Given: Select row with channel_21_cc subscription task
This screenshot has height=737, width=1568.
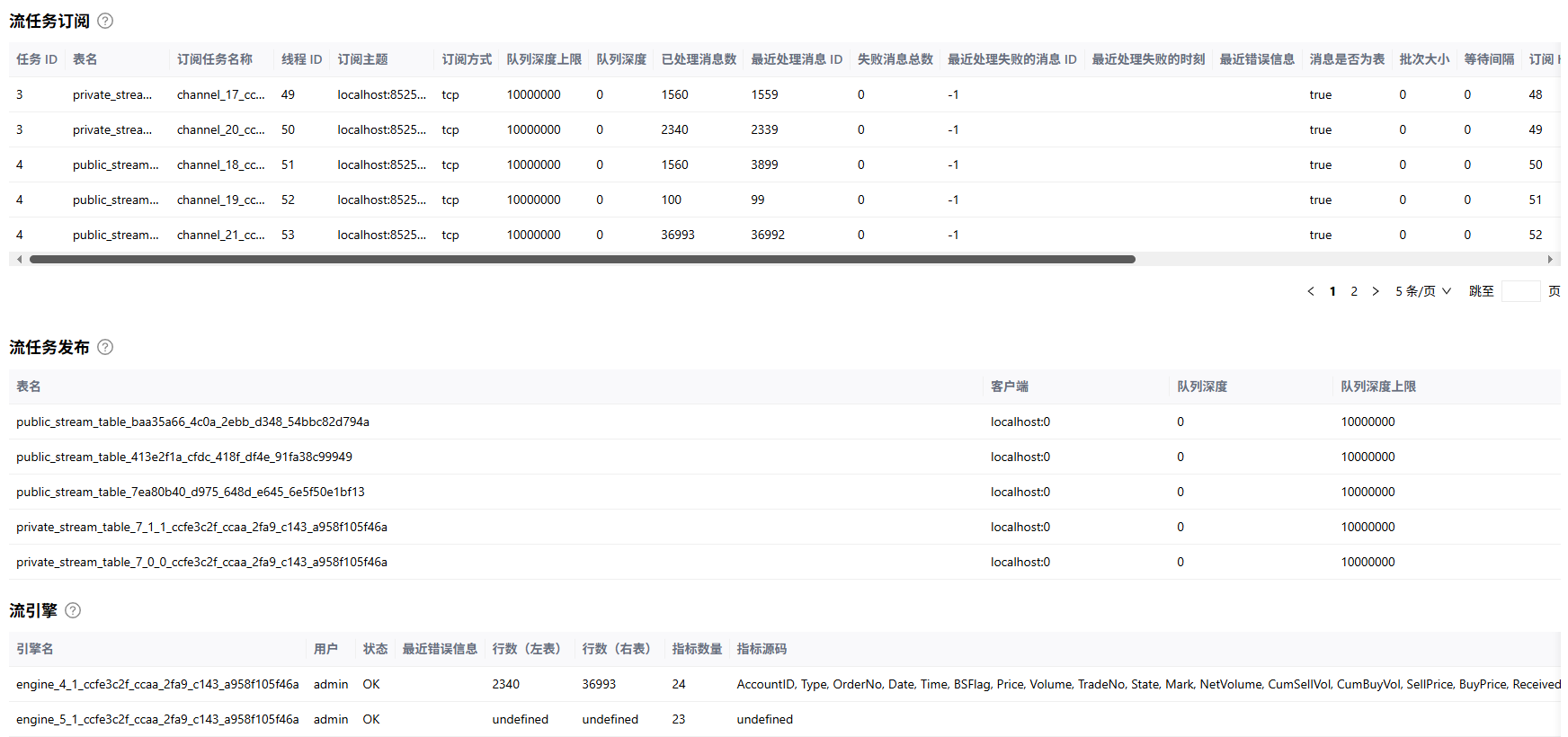Looking at the screenshot, I should click(x=220, y=235).
